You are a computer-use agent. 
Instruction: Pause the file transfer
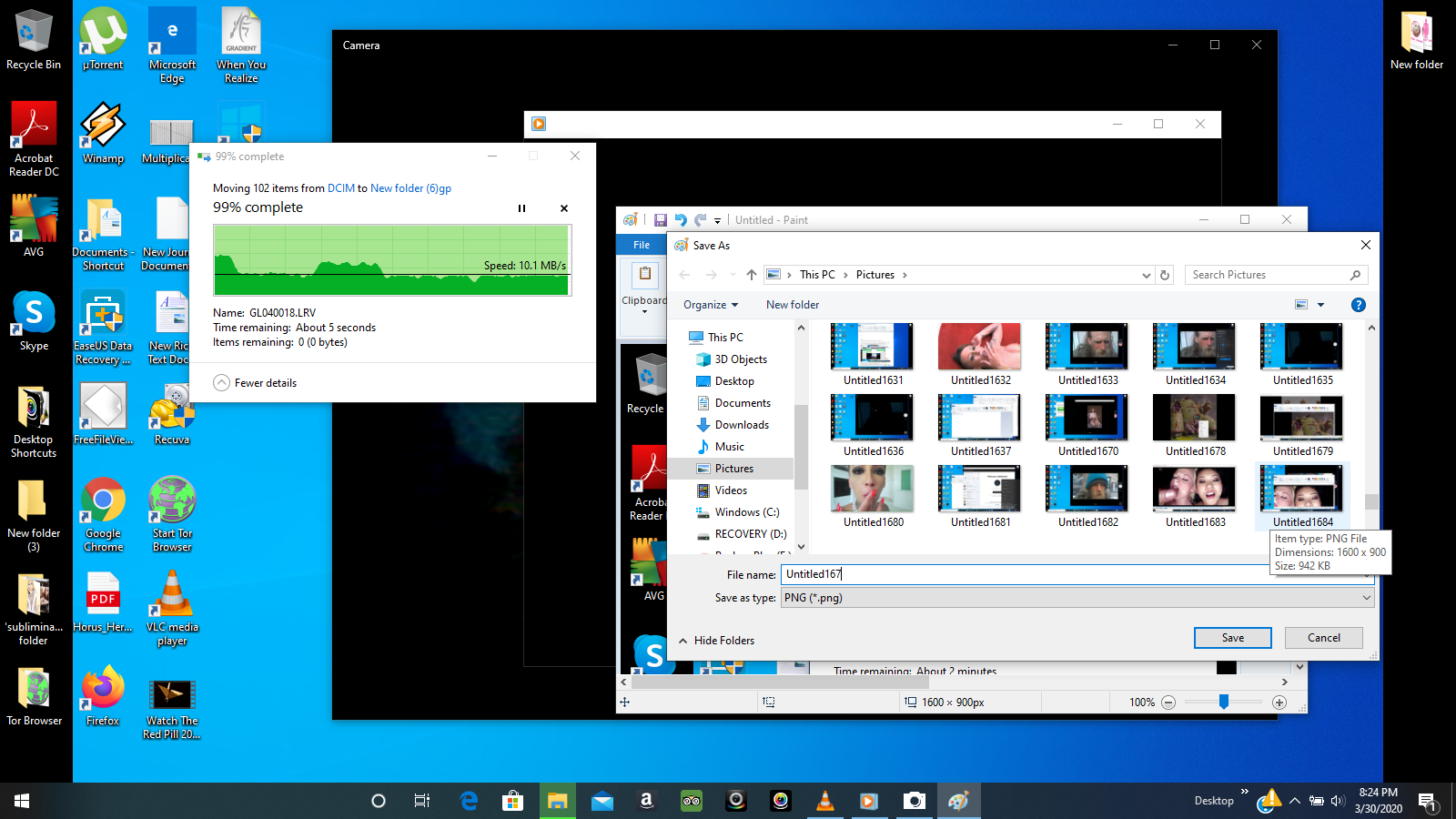[521, 208]
